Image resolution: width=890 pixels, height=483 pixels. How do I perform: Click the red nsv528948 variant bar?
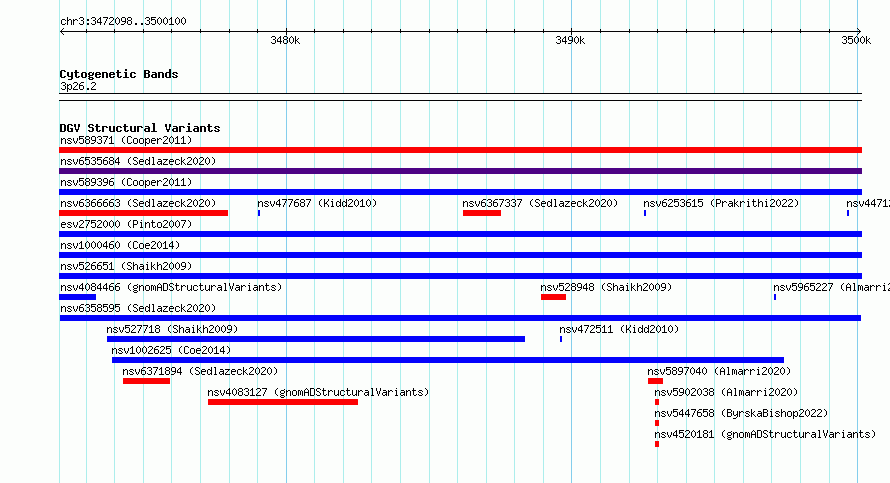tap(553, 297)
